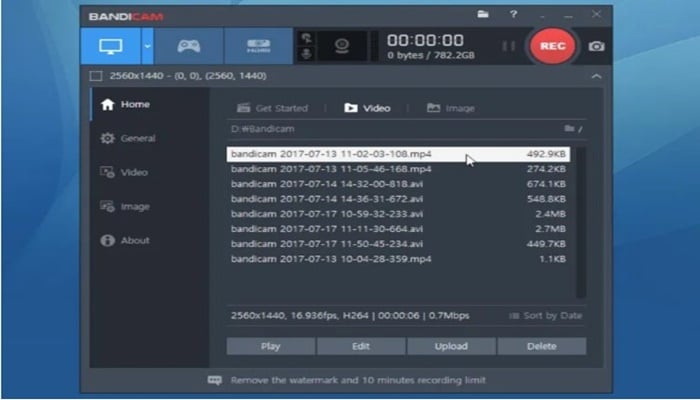Switch to game recording mode gamepad icon
Image resolution: width=700 pixels, height=400 pixels.
point(188,46)
